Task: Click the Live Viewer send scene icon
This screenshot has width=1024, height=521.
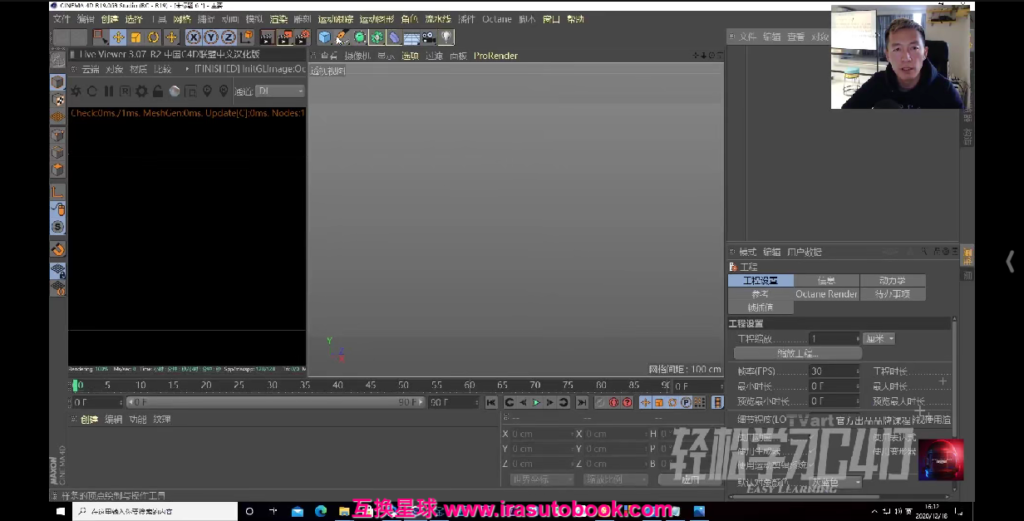Action: pyautogui.click(x=76, y=91)
